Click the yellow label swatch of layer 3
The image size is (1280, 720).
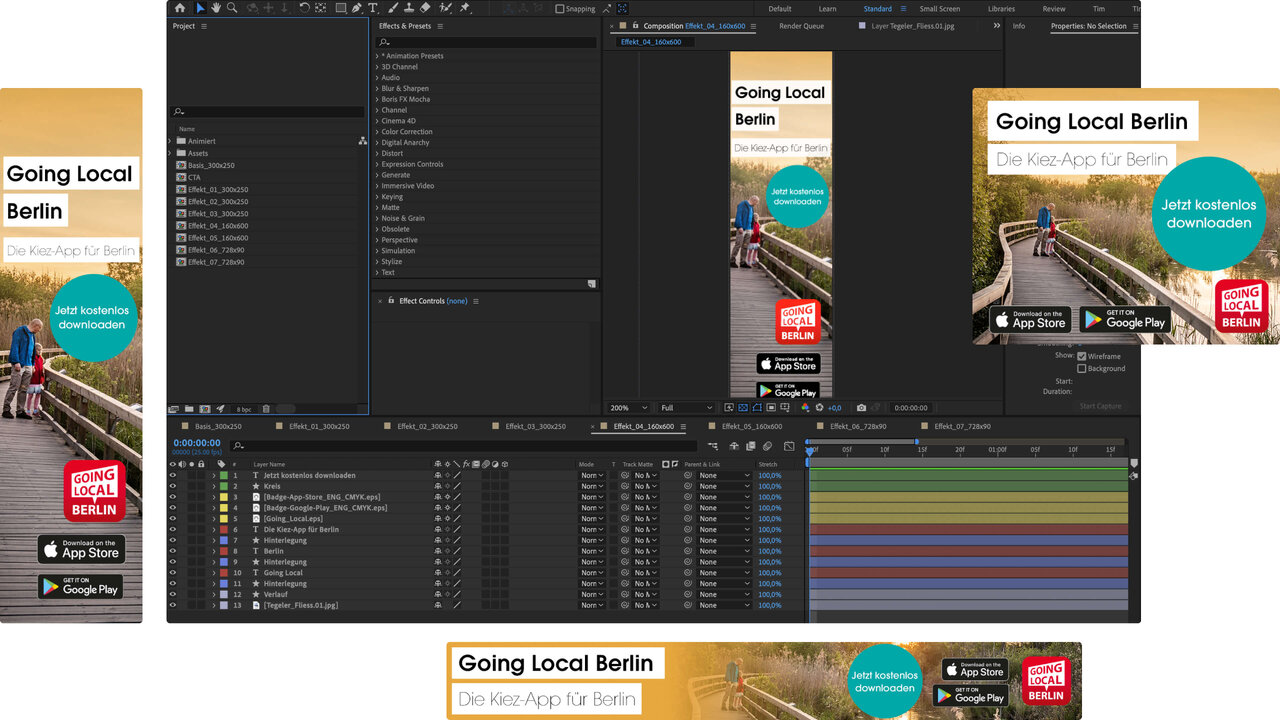(x=224, y=497)
